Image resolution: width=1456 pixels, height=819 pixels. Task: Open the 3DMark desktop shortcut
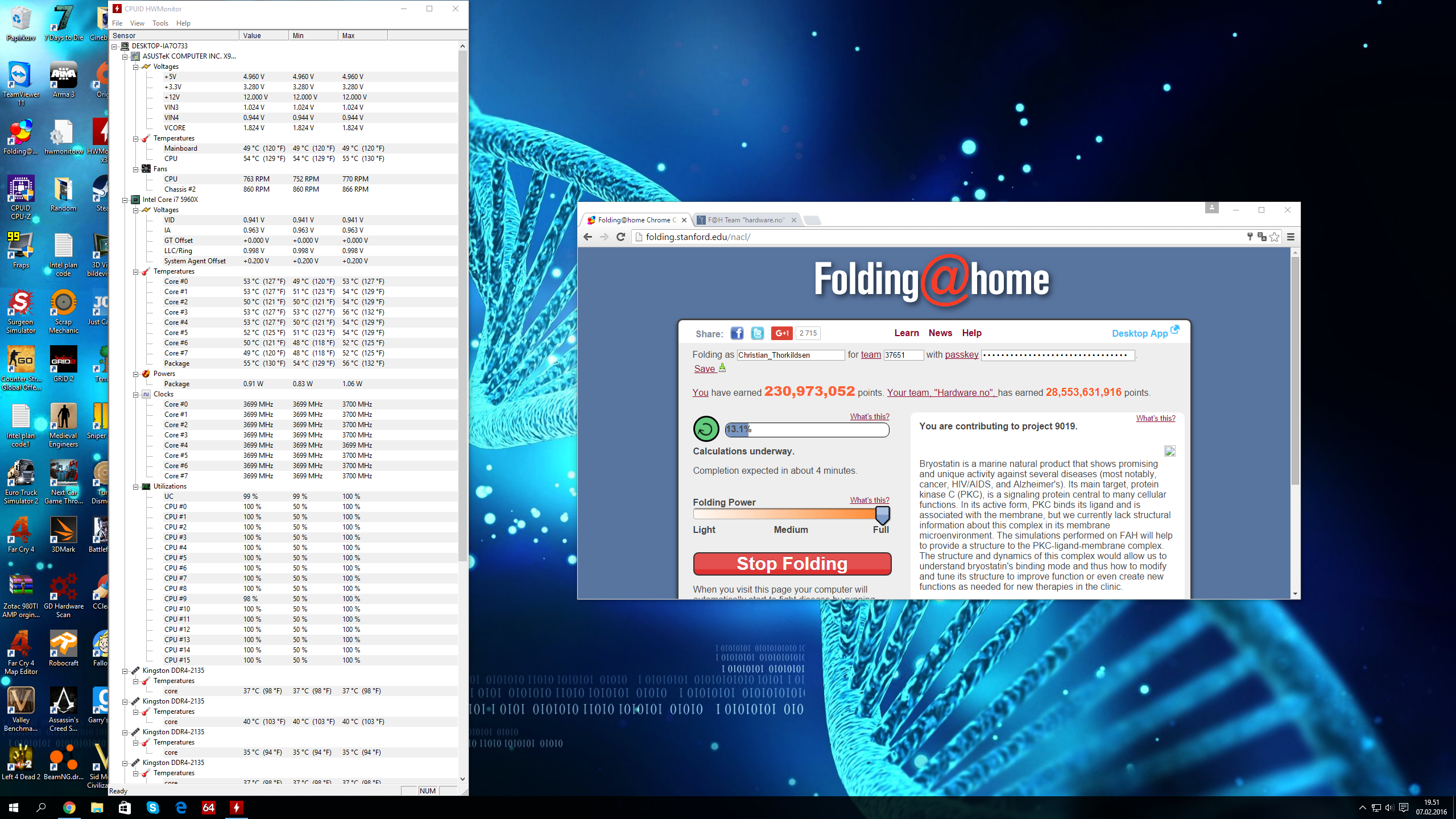tap(63, 535)
